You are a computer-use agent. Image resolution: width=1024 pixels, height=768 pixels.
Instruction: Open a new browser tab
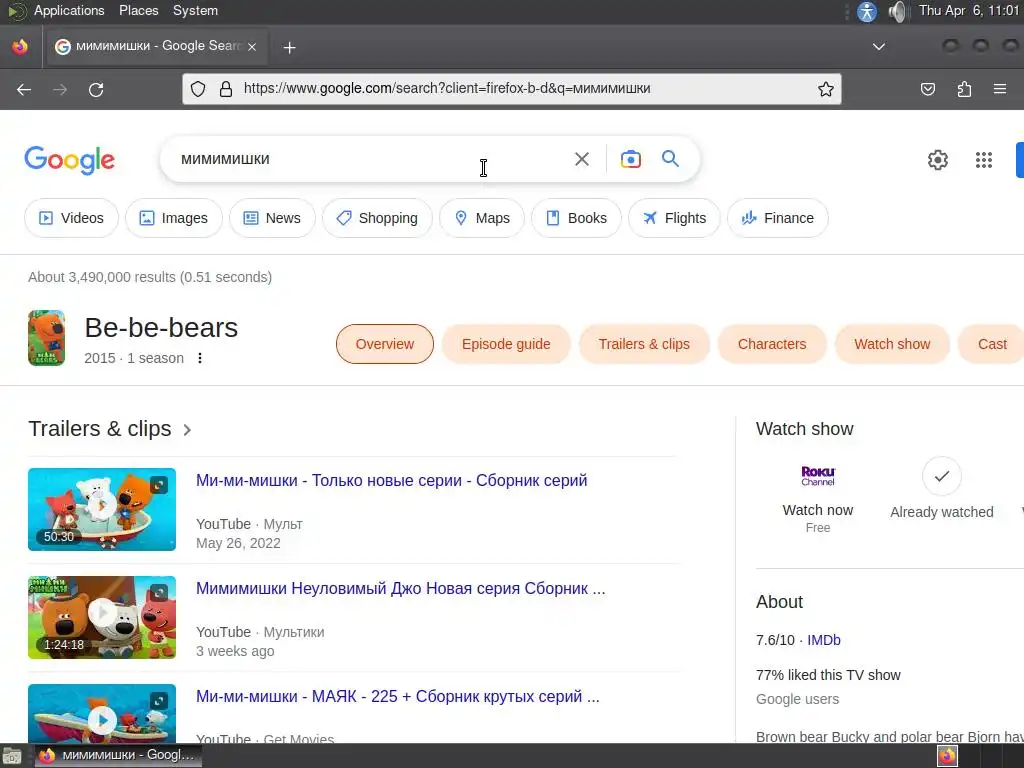pyautogui.click(x=289, y=47)
